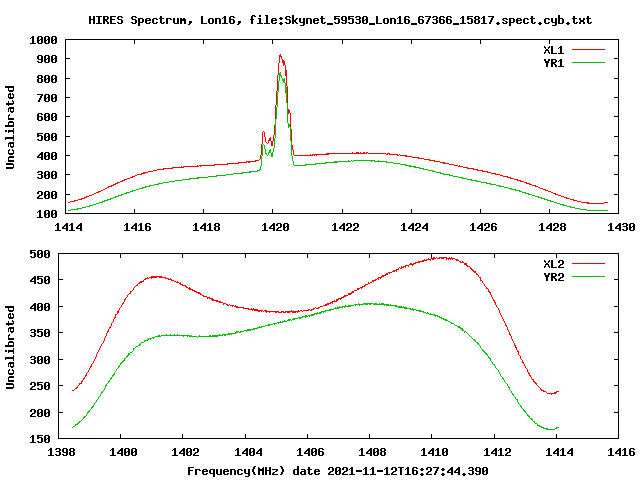Click the bottom plot 400 y-axis tick label
Screen dimensions: 640x480
40,307
